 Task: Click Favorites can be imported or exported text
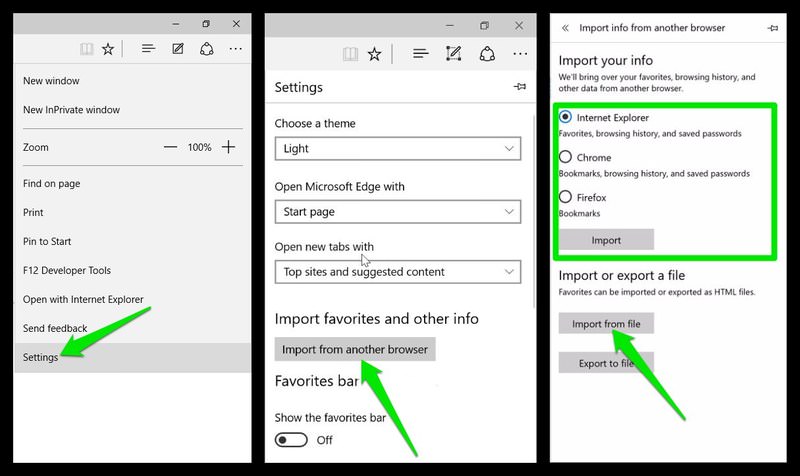point(657,292)
